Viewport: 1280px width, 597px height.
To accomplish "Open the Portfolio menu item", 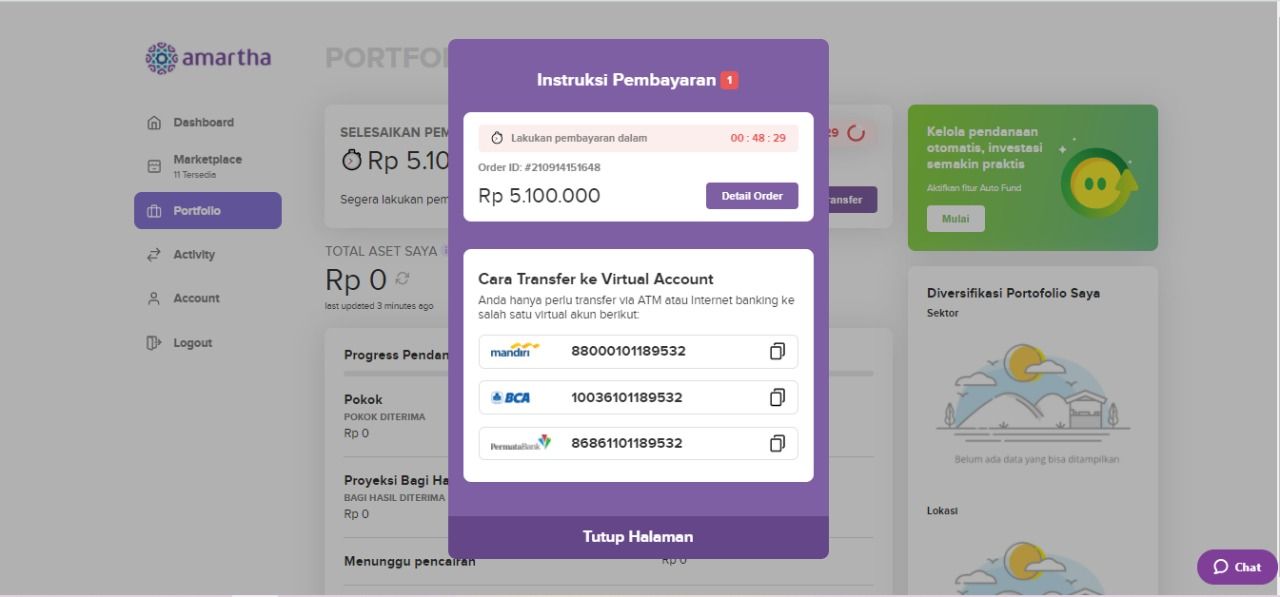I will tap(208, 211).
